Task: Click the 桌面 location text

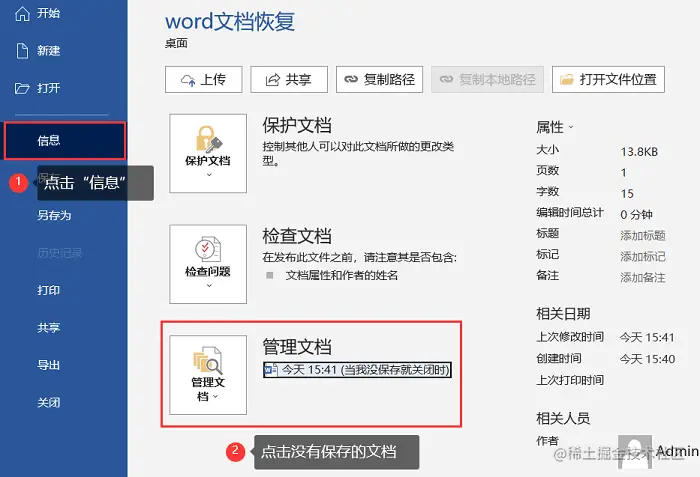Action: (x=176, y=43)
